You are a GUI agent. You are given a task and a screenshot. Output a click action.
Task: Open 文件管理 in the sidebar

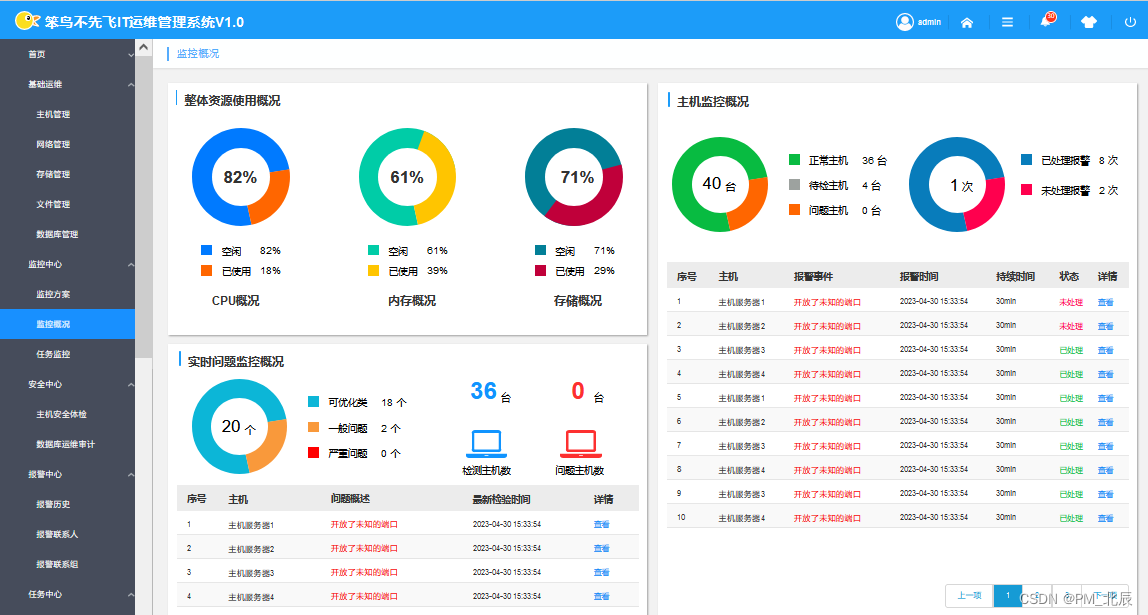[x=53, y=204]
